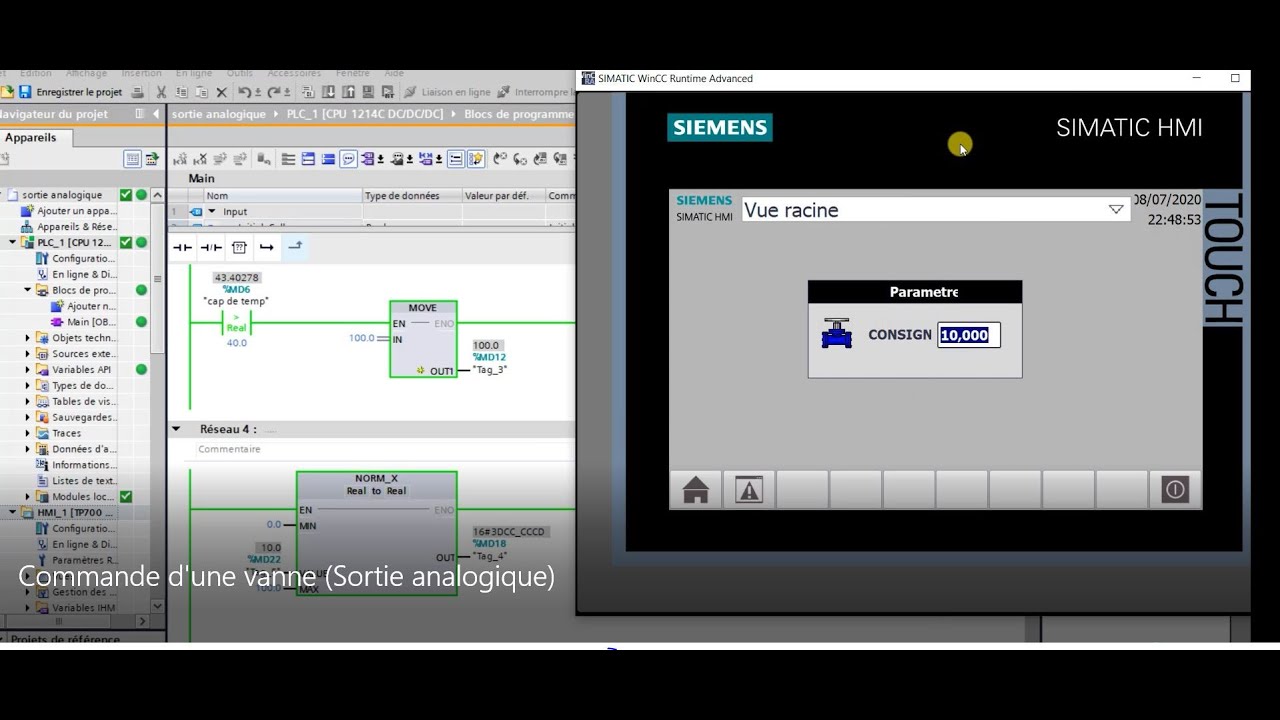
Task: Insert a normally open contact
Action: (182, 247)
